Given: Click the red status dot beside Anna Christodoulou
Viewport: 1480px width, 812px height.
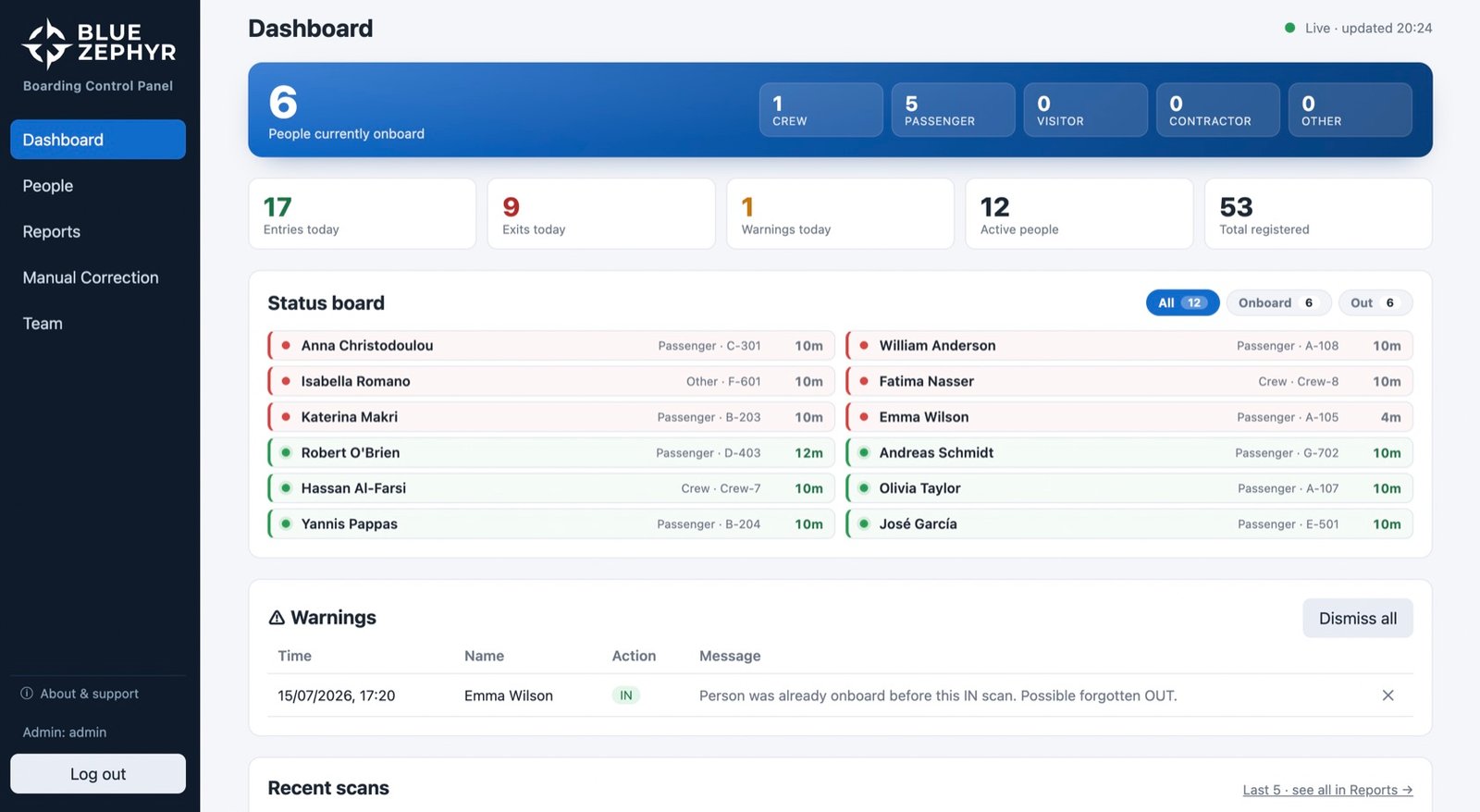Looking at the screenshot, I should 286,345.
